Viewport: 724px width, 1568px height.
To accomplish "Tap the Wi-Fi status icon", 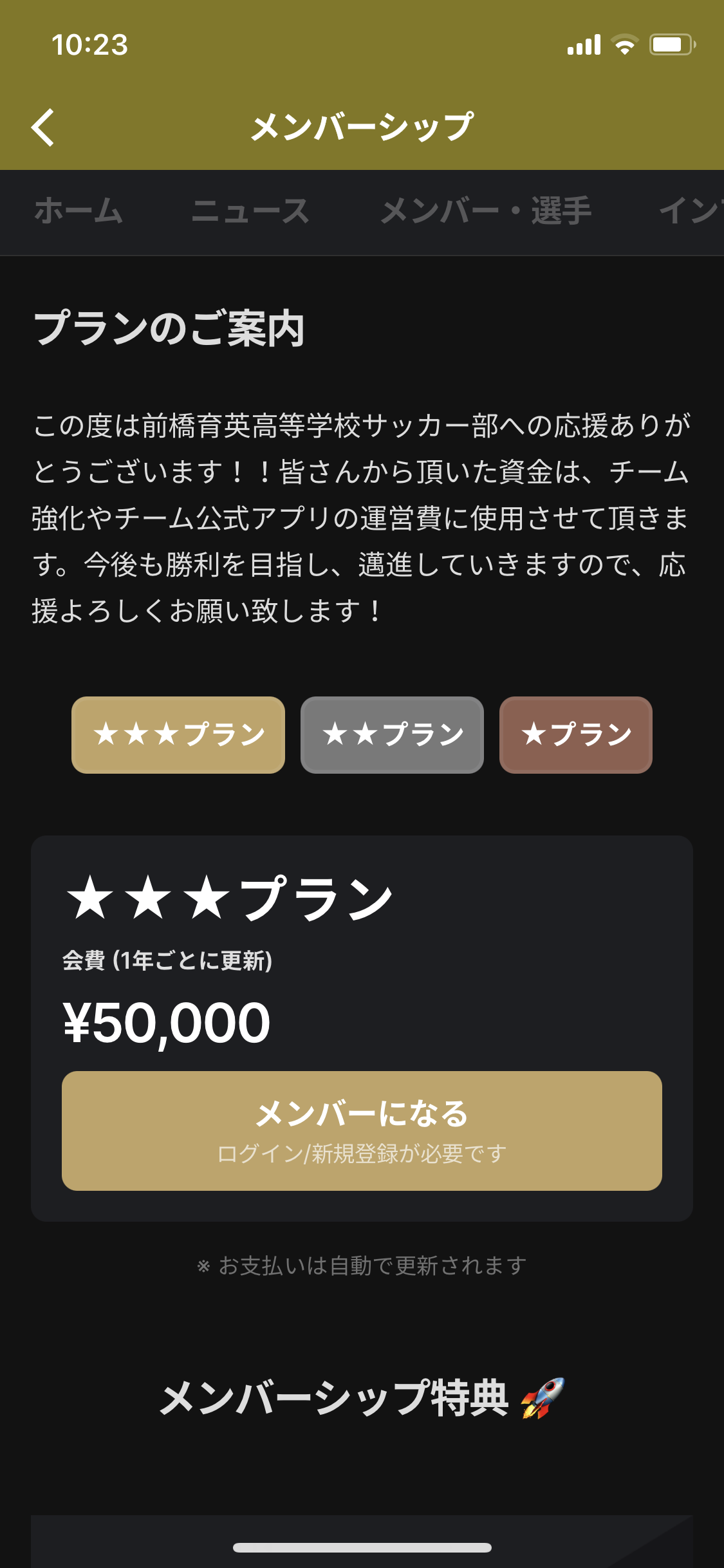I will (x=624, y=45).
